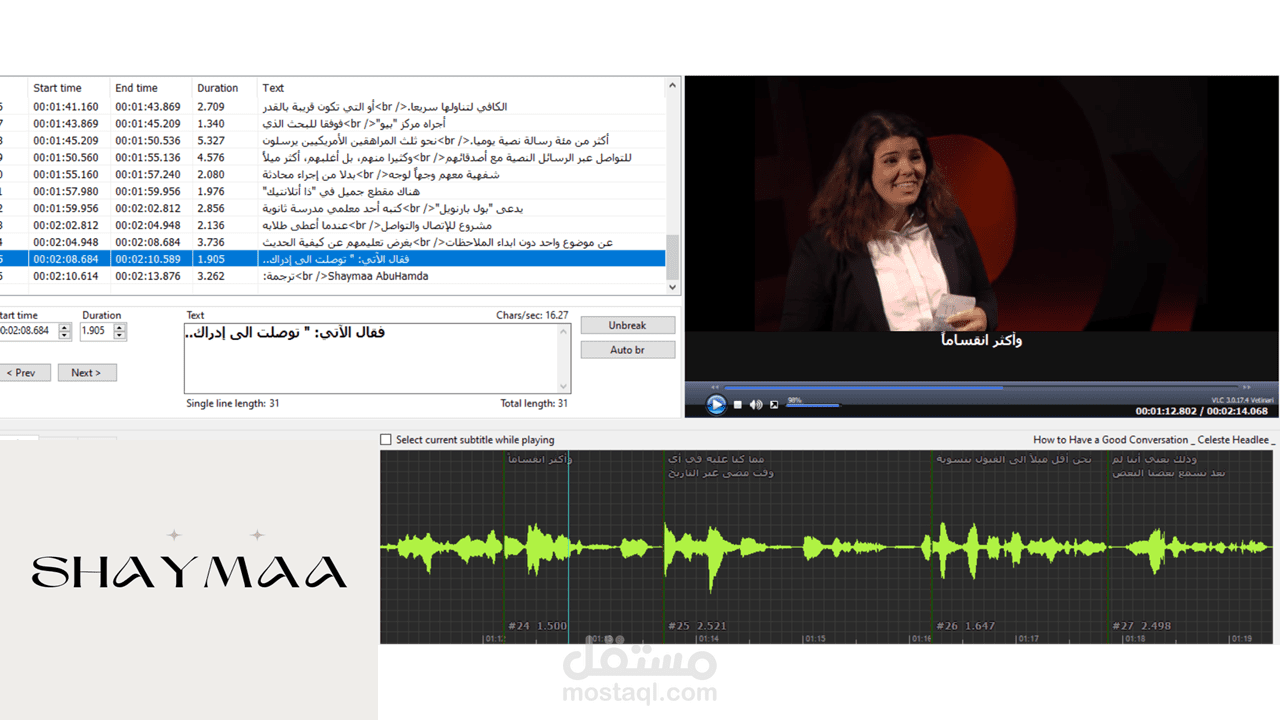The width and height of the screenshot is (1280, 720).
Task: Click into the subtitle Text edit box
Action: coord(371,358)
